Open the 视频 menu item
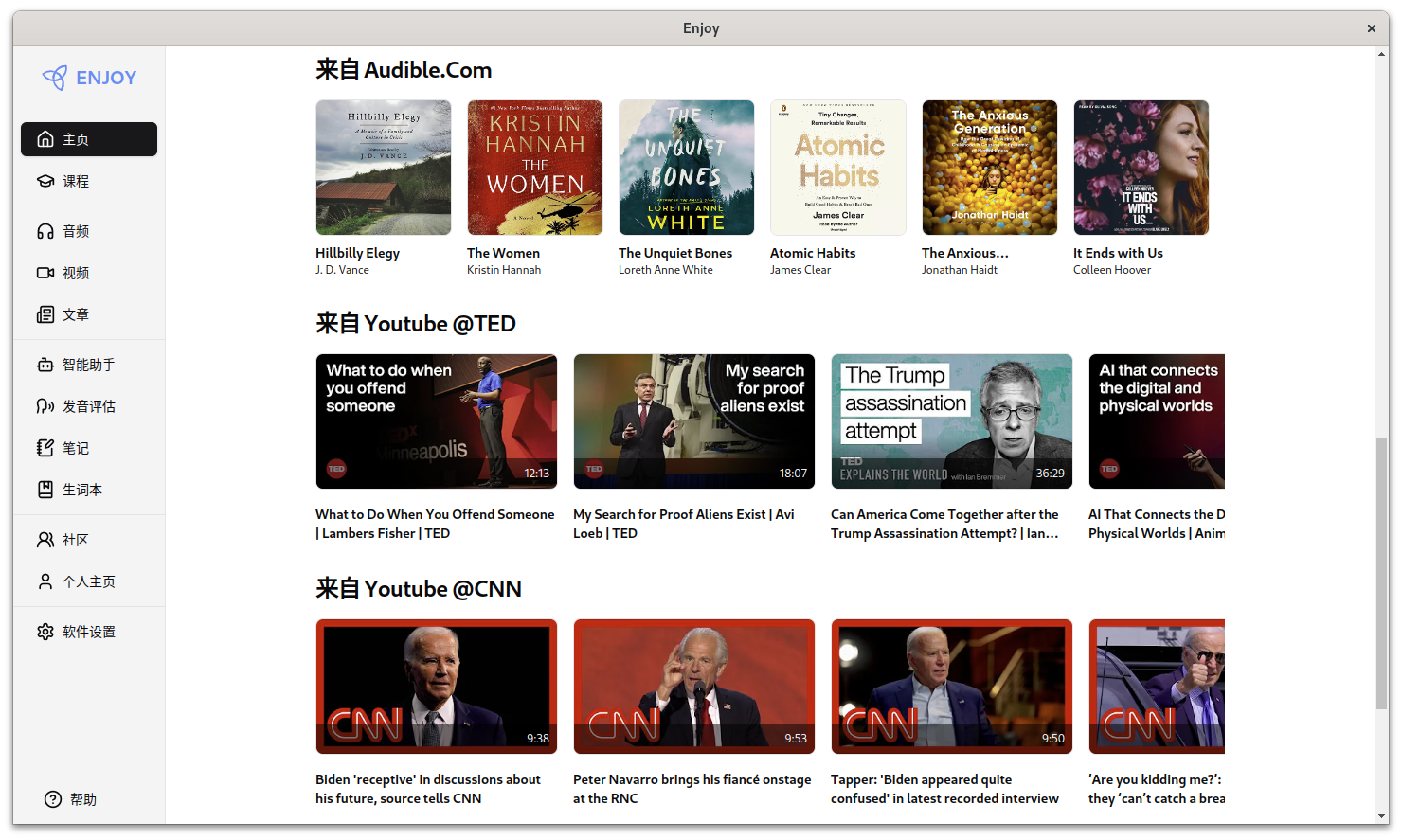This screenshot has height=840, width=1402. [89, 273]
